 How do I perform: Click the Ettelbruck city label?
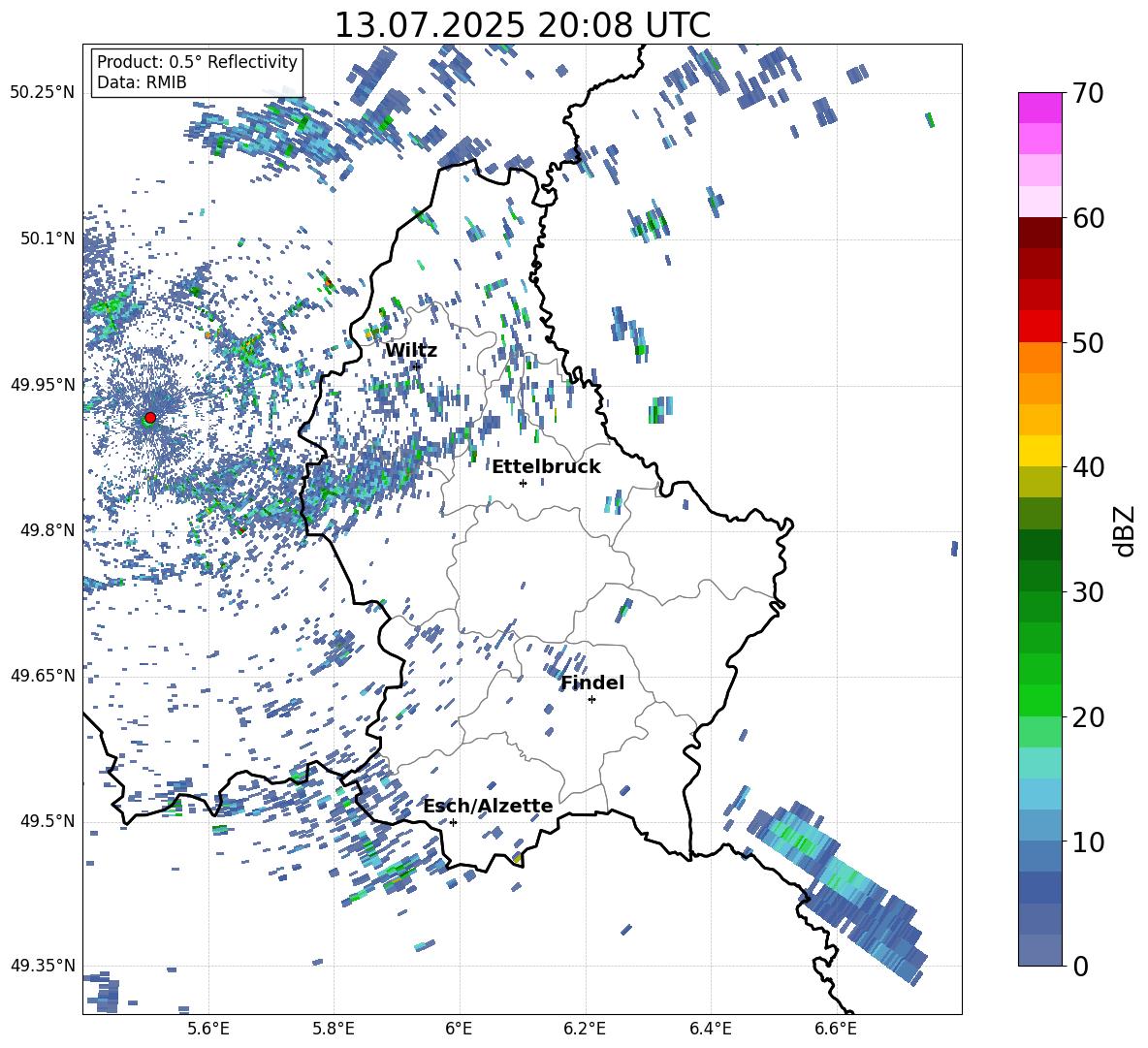546,467
